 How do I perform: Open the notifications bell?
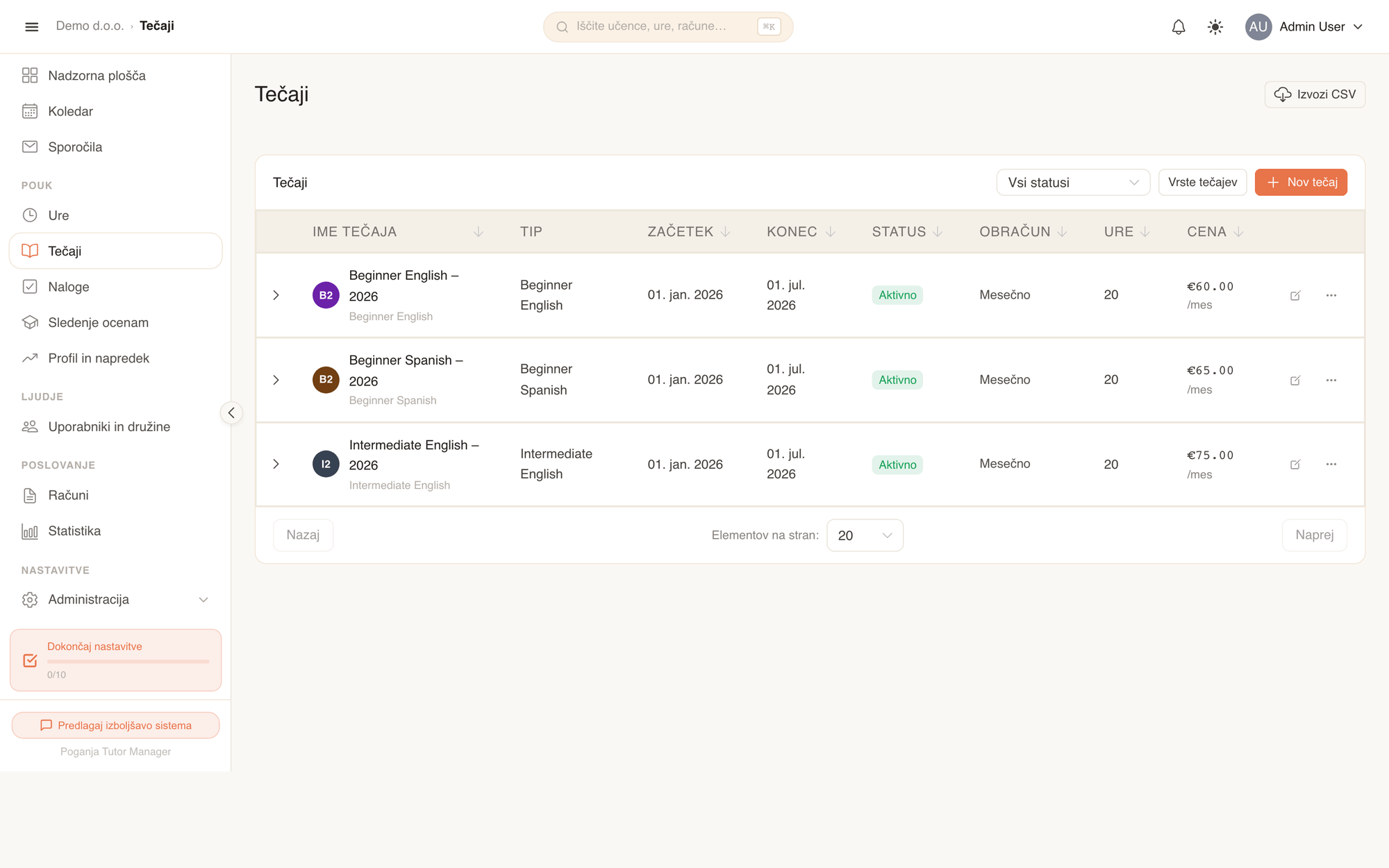[x=1179, y=27]
